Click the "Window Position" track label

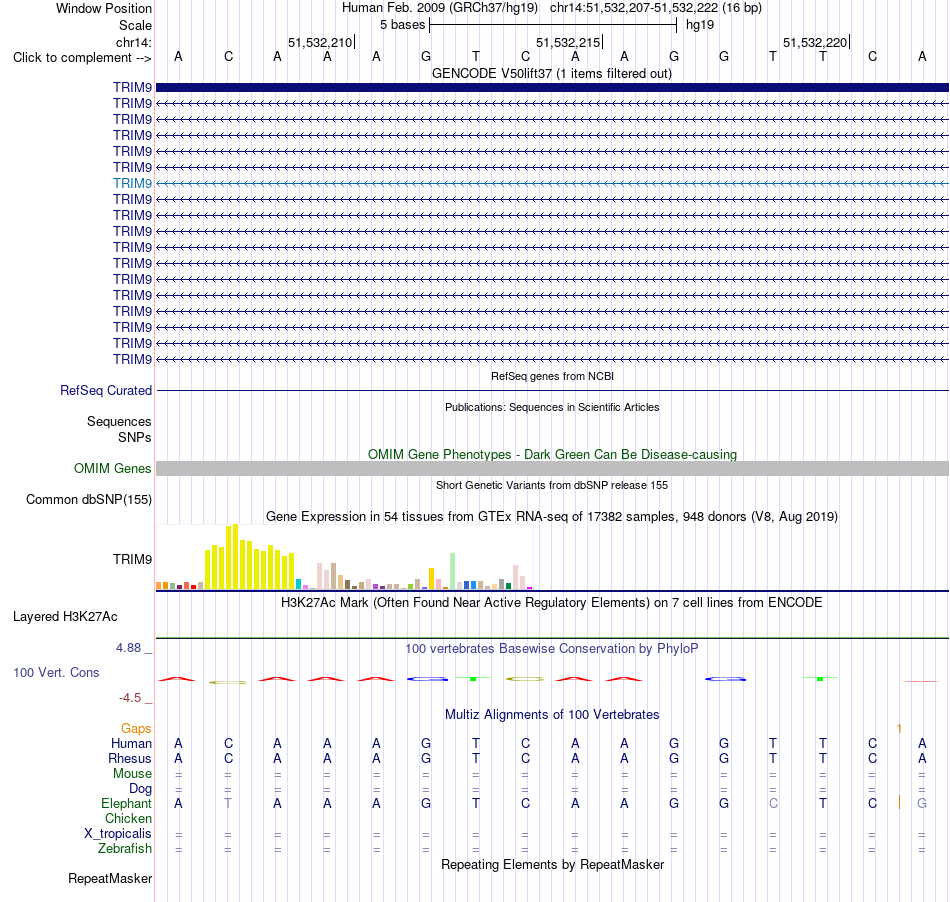(104, 8)
